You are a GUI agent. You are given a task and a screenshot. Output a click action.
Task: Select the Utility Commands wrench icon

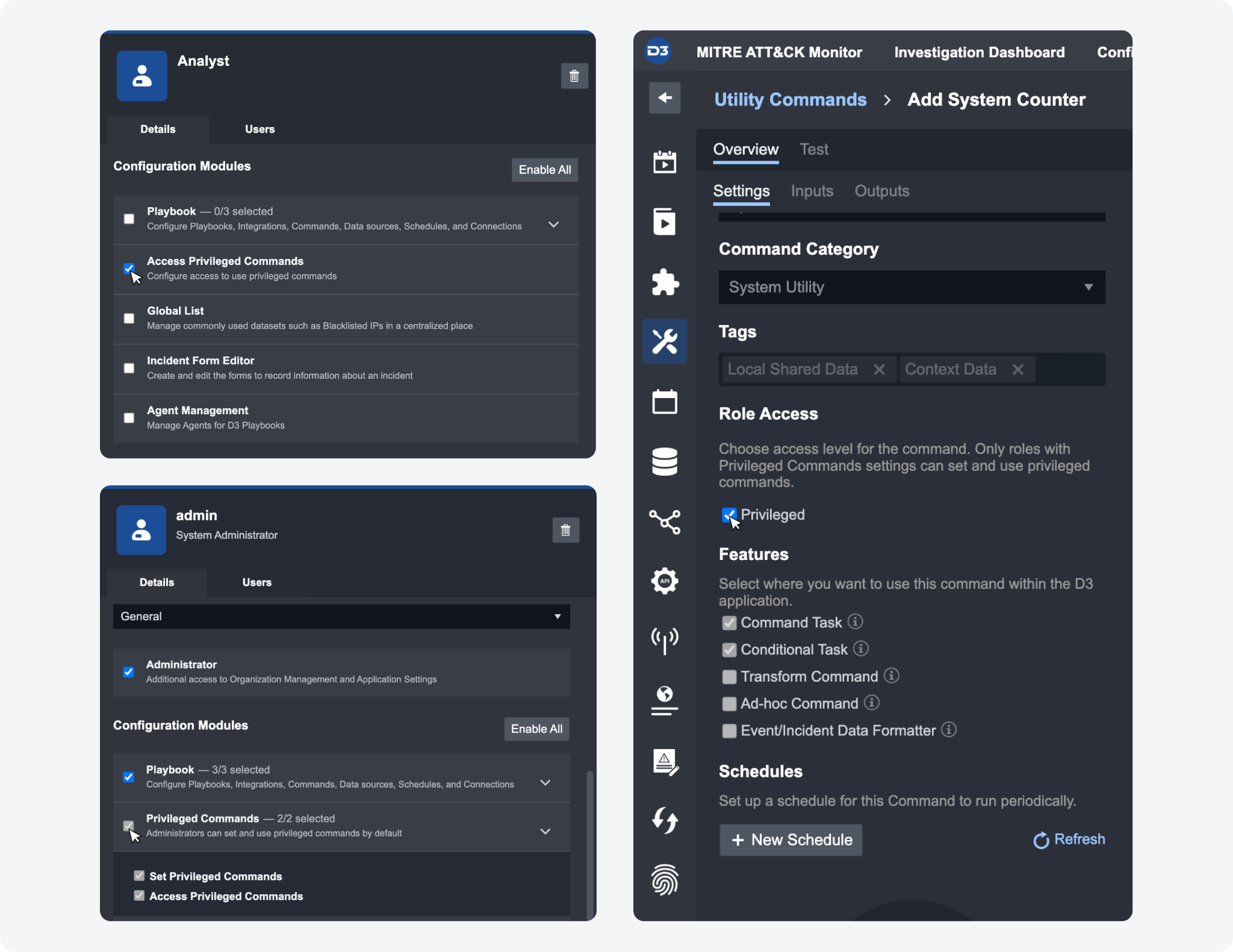click(x=665, y=341)
